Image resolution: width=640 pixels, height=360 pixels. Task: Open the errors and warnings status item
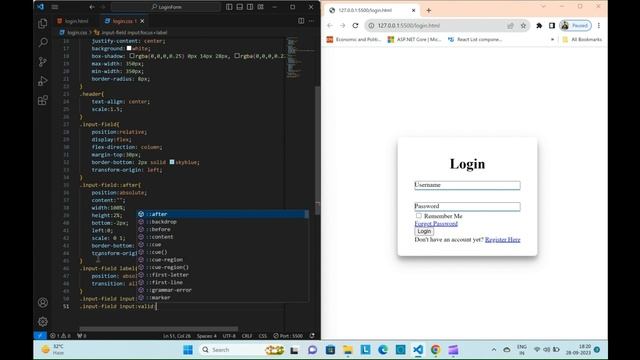[60, 336]
